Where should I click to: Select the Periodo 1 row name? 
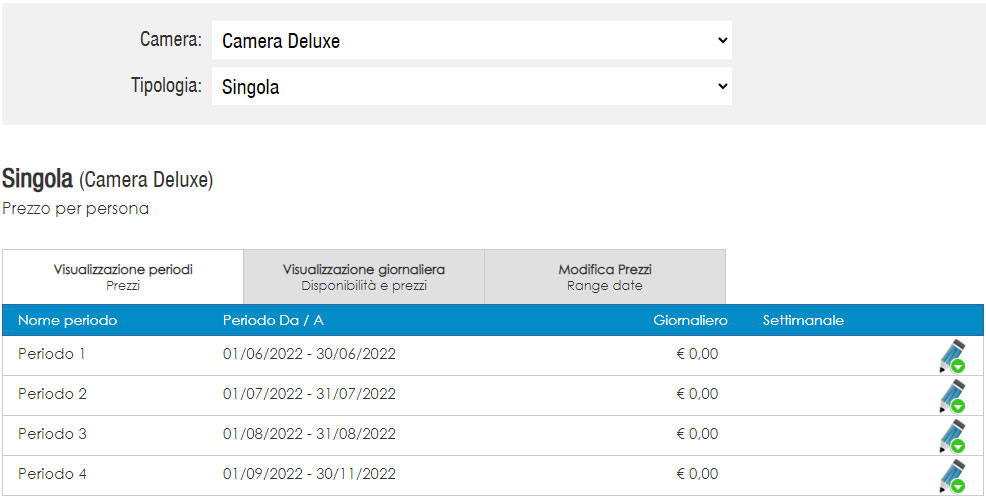(52, 354)
